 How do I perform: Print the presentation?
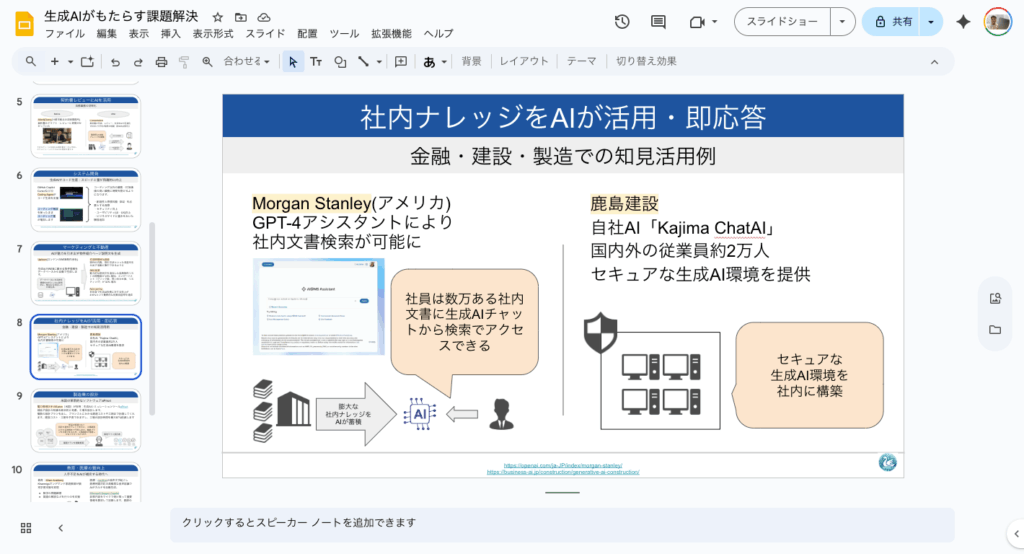(161, 62)
